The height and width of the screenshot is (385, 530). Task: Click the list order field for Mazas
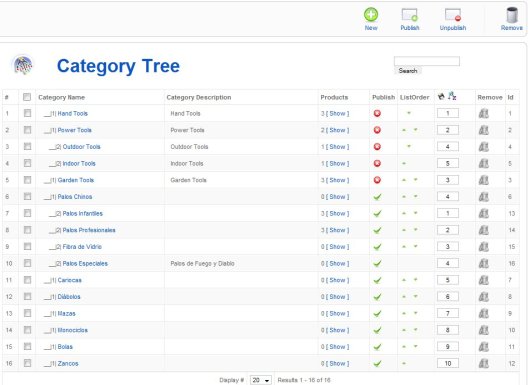click(448, 313)
